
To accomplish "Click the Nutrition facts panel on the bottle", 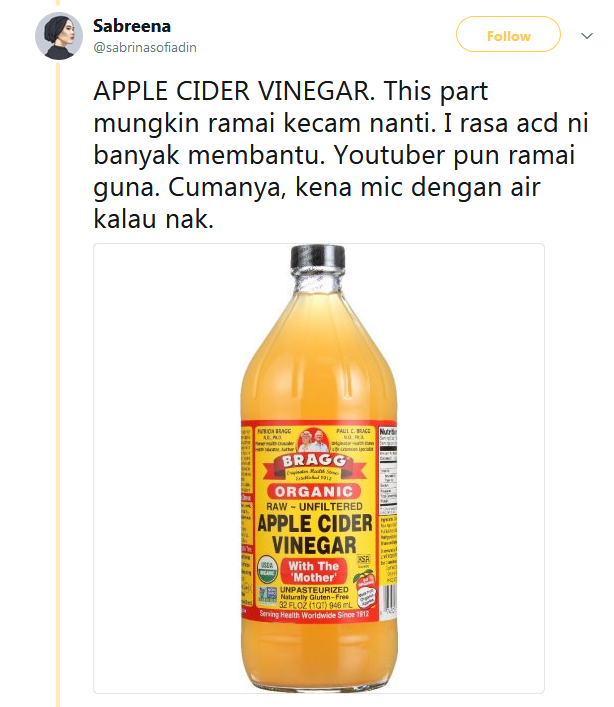I will click(x=388, y=470).
